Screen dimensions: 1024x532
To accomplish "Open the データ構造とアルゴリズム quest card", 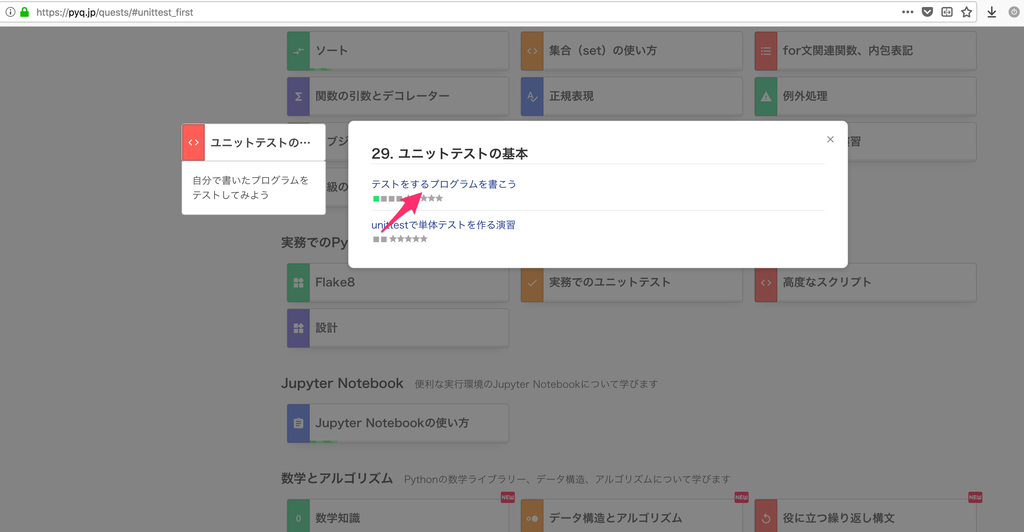I will (632, 517).
